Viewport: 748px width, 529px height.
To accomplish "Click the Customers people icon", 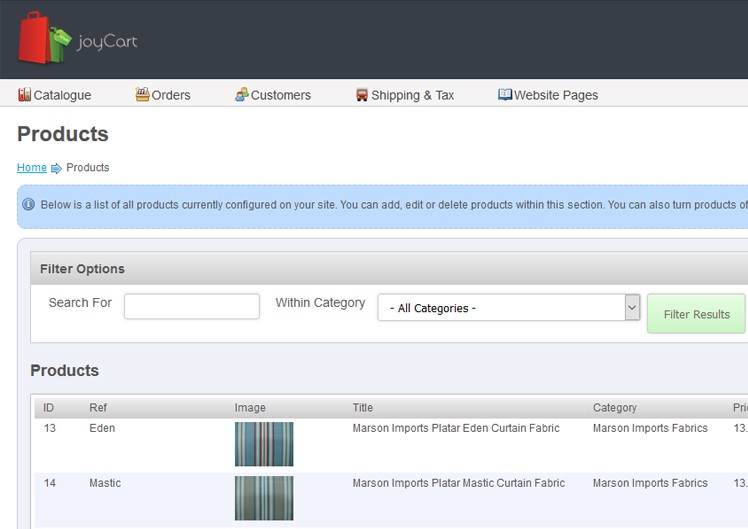I will coord(241,95).
